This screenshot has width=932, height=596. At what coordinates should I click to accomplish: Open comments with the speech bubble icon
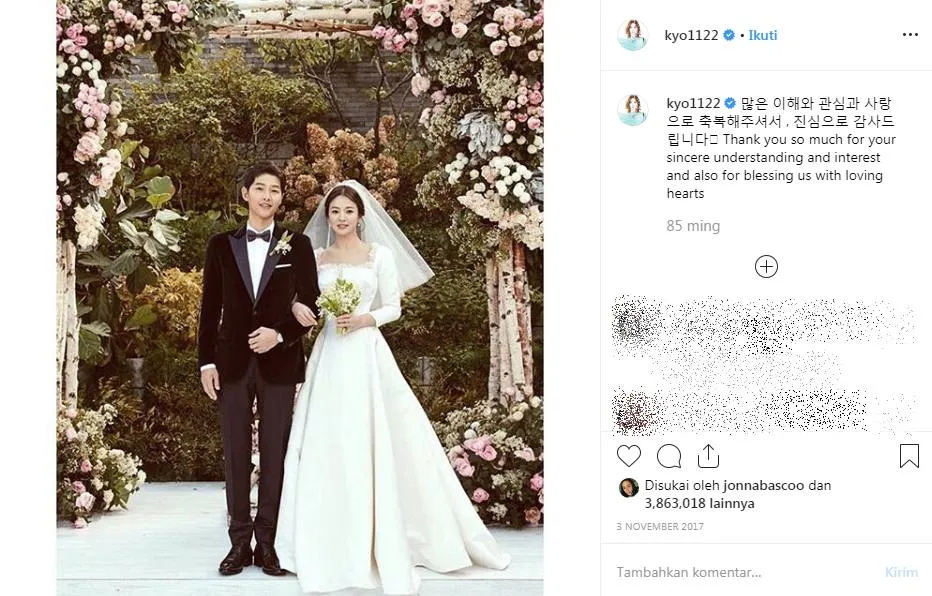coord(669,456)
